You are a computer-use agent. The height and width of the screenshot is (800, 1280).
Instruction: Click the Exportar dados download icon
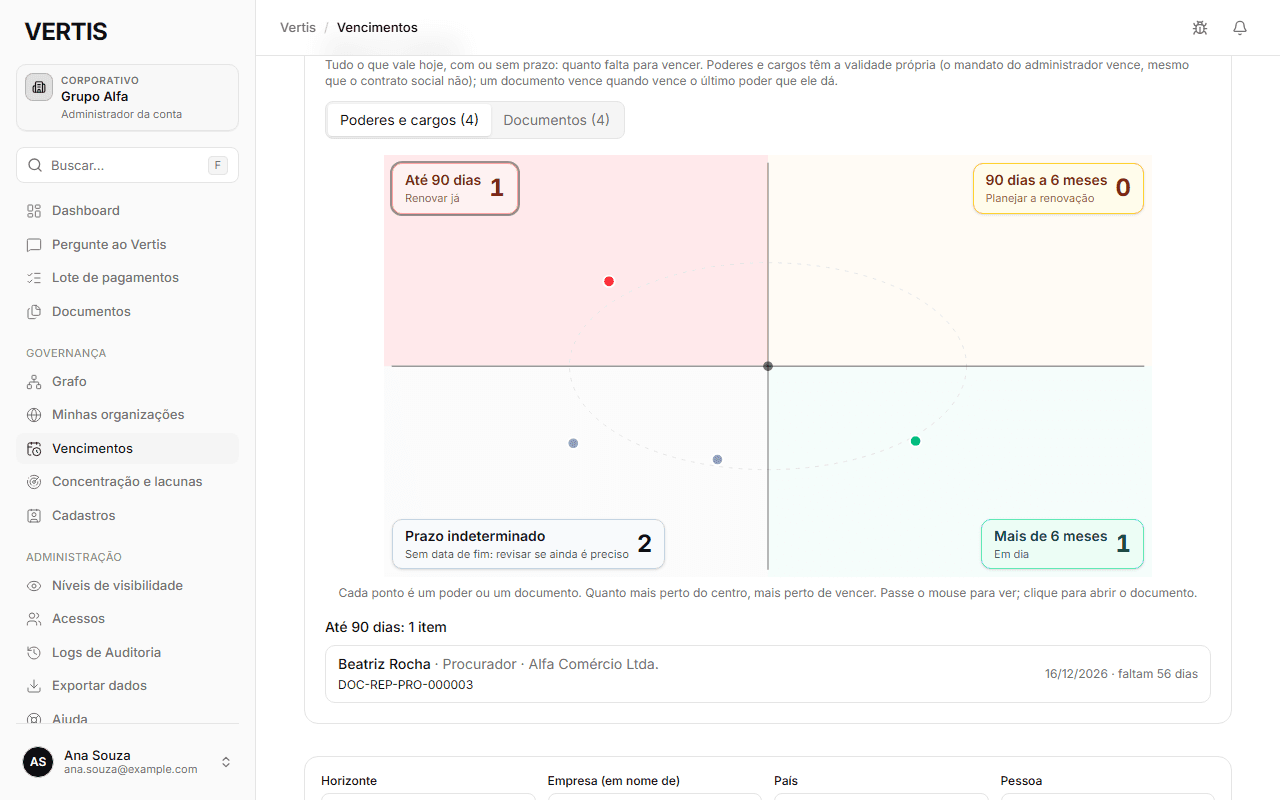(x=34, y=686)
